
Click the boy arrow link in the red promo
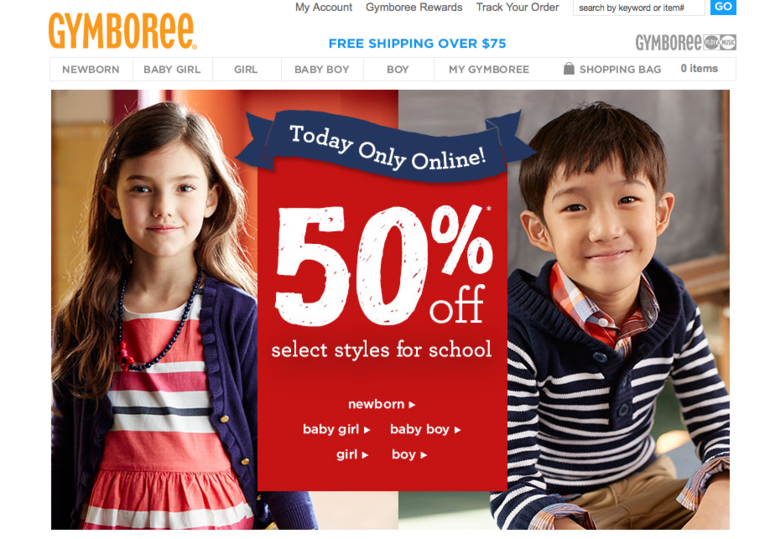tap(409, 455)
